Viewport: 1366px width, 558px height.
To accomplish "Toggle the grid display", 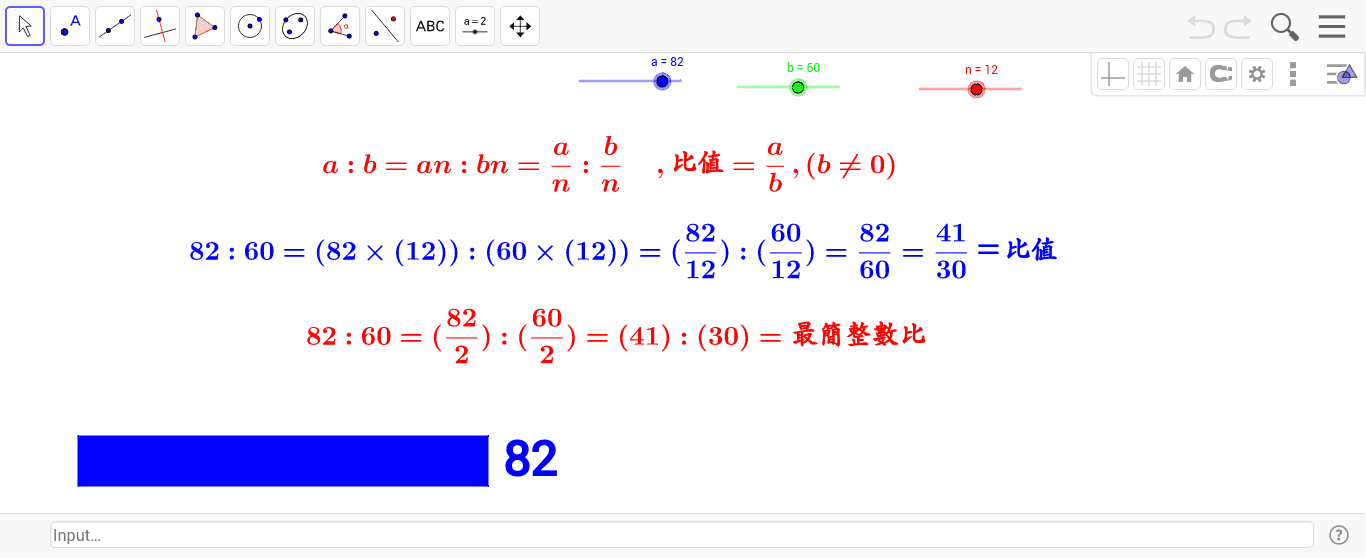I will pyautogui.click(x=1149, y=74).
